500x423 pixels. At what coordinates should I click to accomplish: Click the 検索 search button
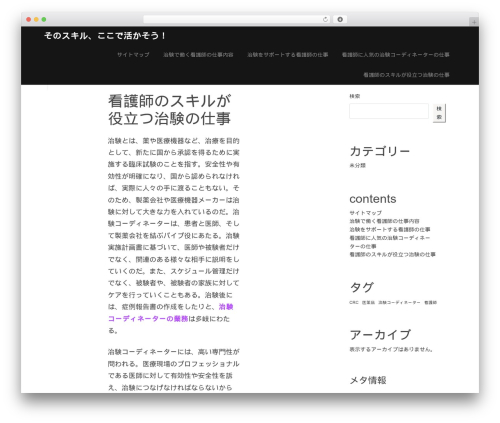[x=439, y=113]
